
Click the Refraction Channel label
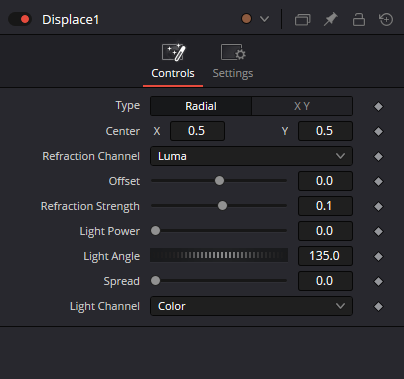pos(91,156)
